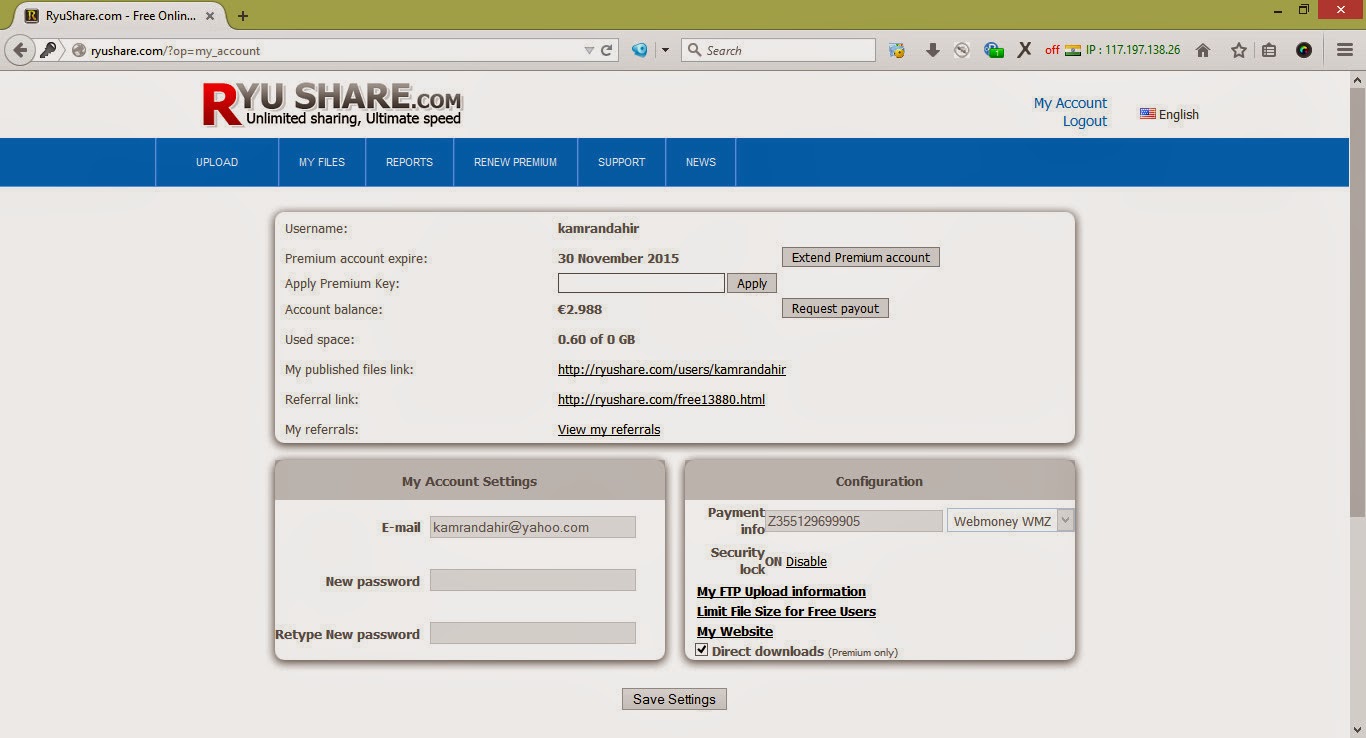This screenshot has width=1366, height=738.
Task: Click the US flag language icon
Action: (x=1148, y=114)
